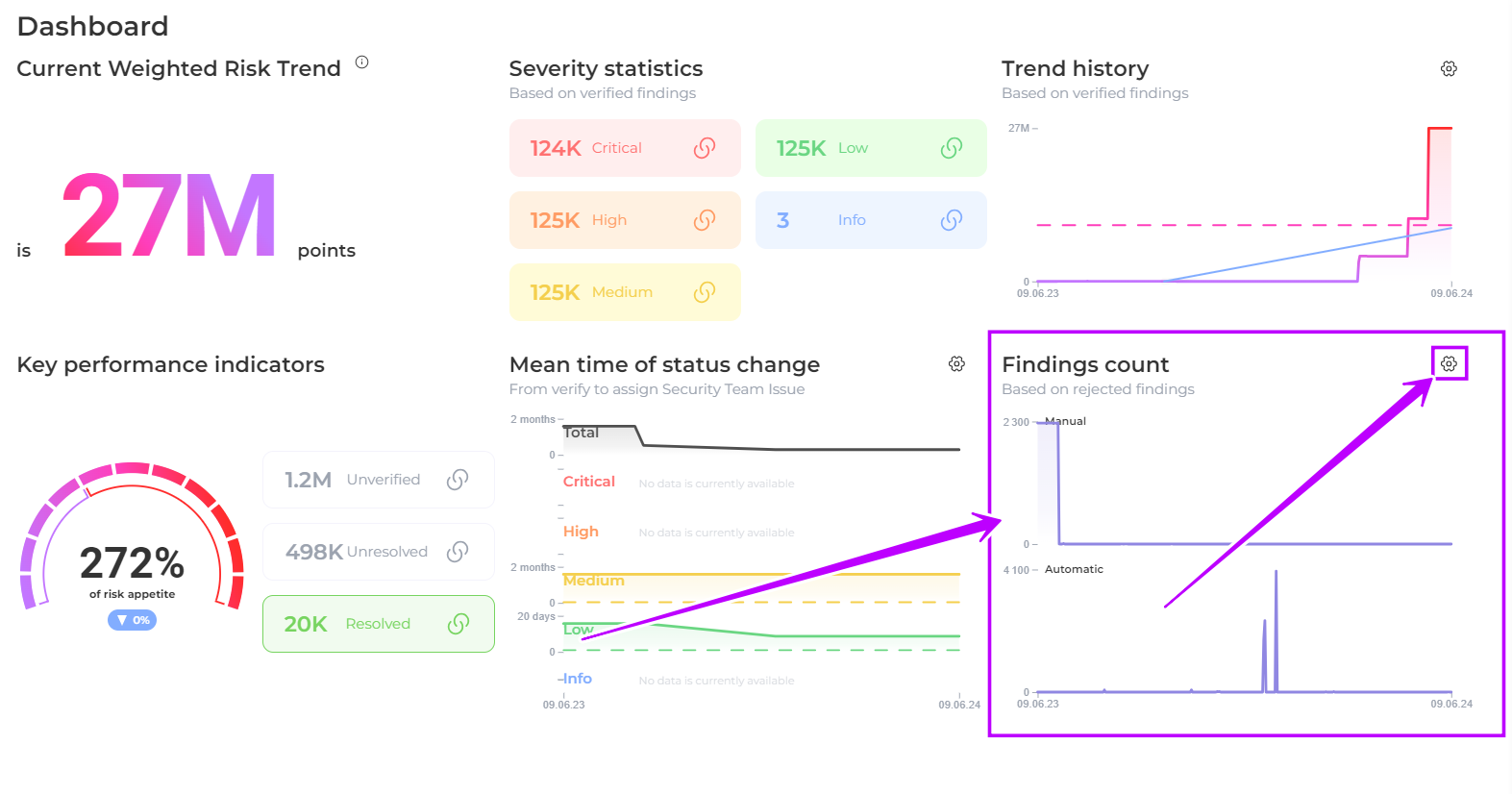Viewport: 1512px width, 794px height.
Task: Click the link icon on Critical card
Action: pyautogui.click(x=705, y=148)
